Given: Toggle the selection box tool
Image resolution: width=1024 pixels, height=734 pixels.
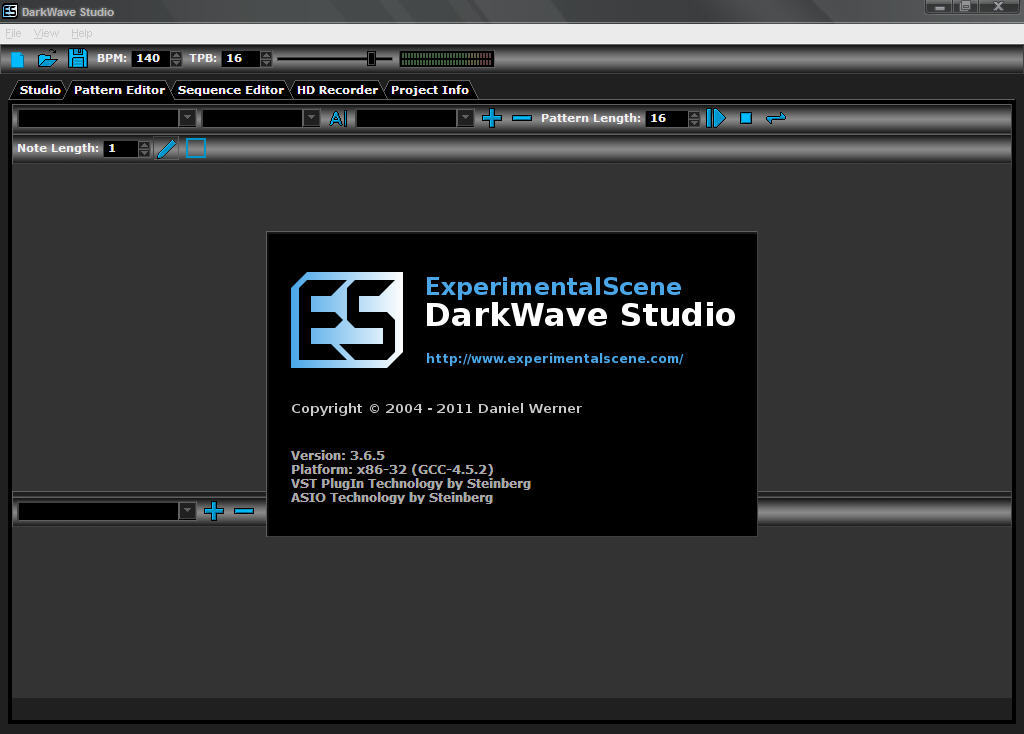Looking at the screenshot, I should (195, 148).
